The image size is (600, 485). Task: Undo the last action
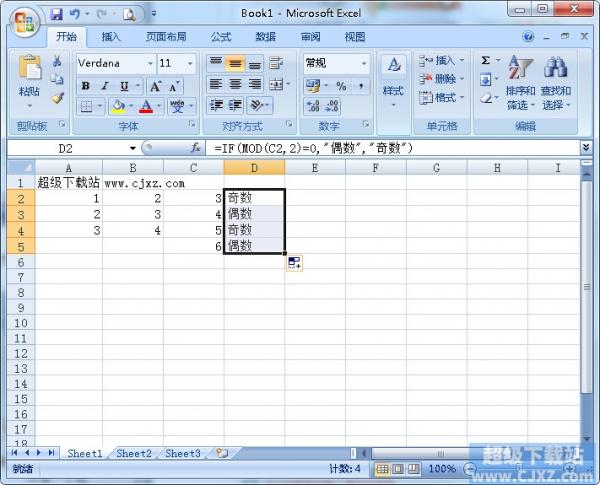[74, 15]
